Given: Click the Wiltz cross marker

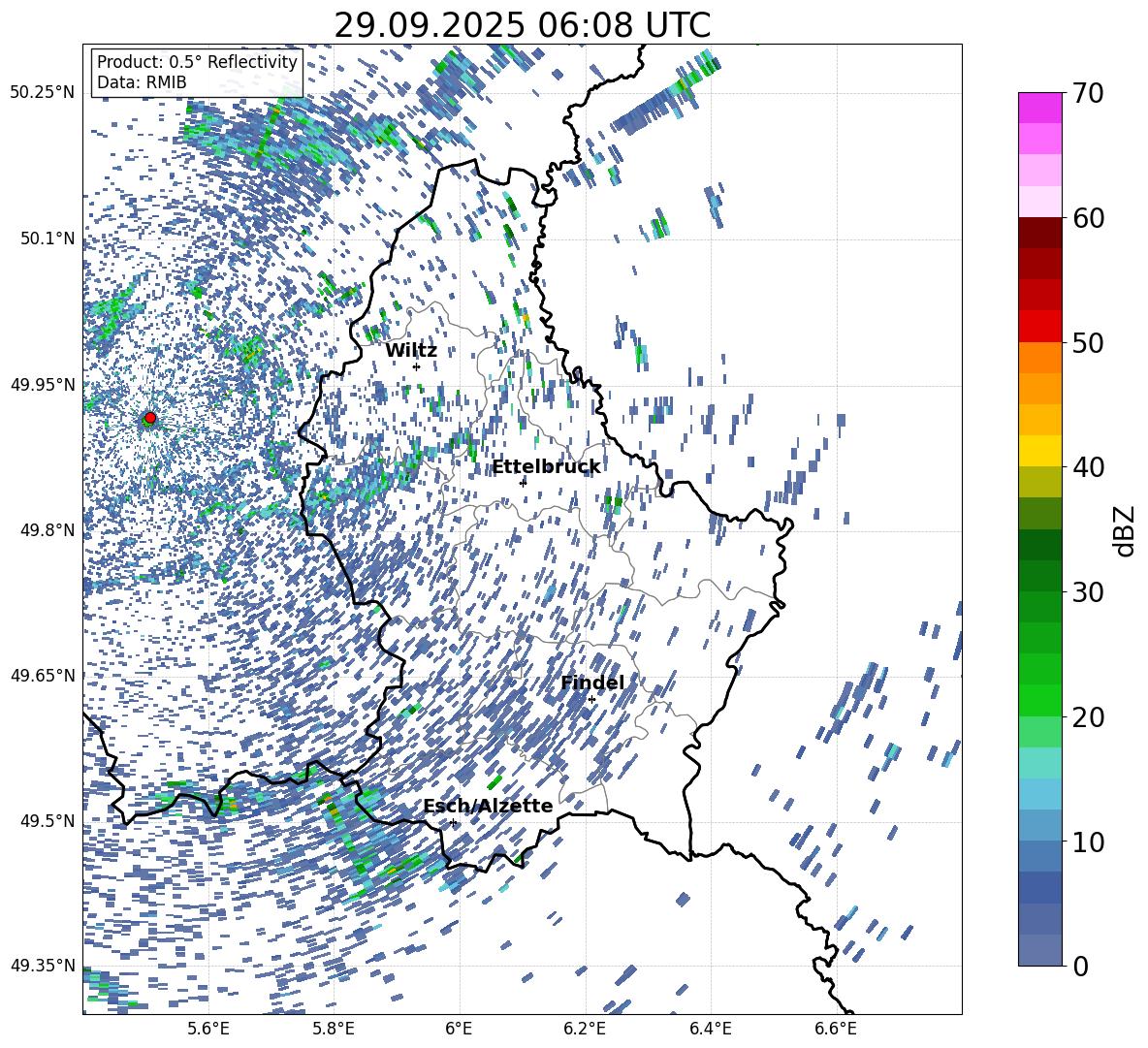Looking at the screenshot, I should (417, 366).
